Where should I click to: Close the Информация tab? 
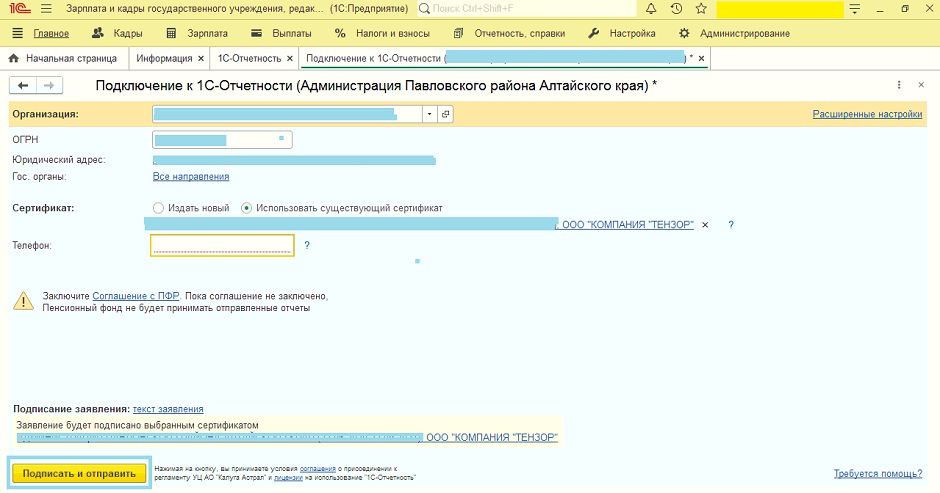coord(201,59)
